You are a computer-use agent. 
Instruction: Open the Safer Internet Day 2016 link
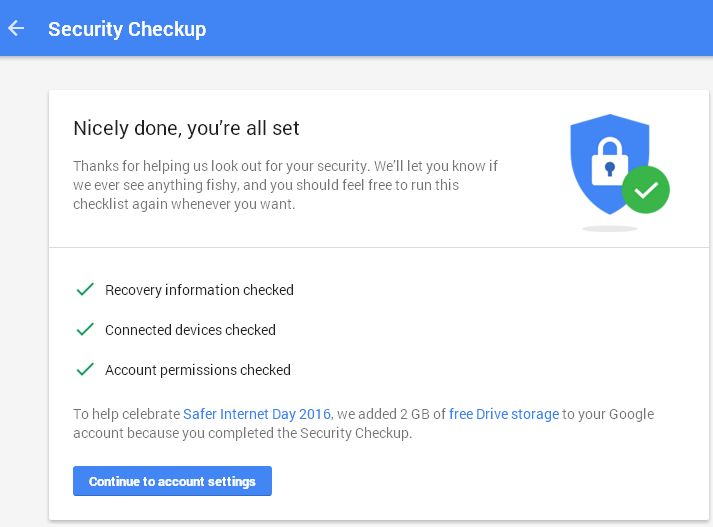pyautogui.click(x=256, y=414)
